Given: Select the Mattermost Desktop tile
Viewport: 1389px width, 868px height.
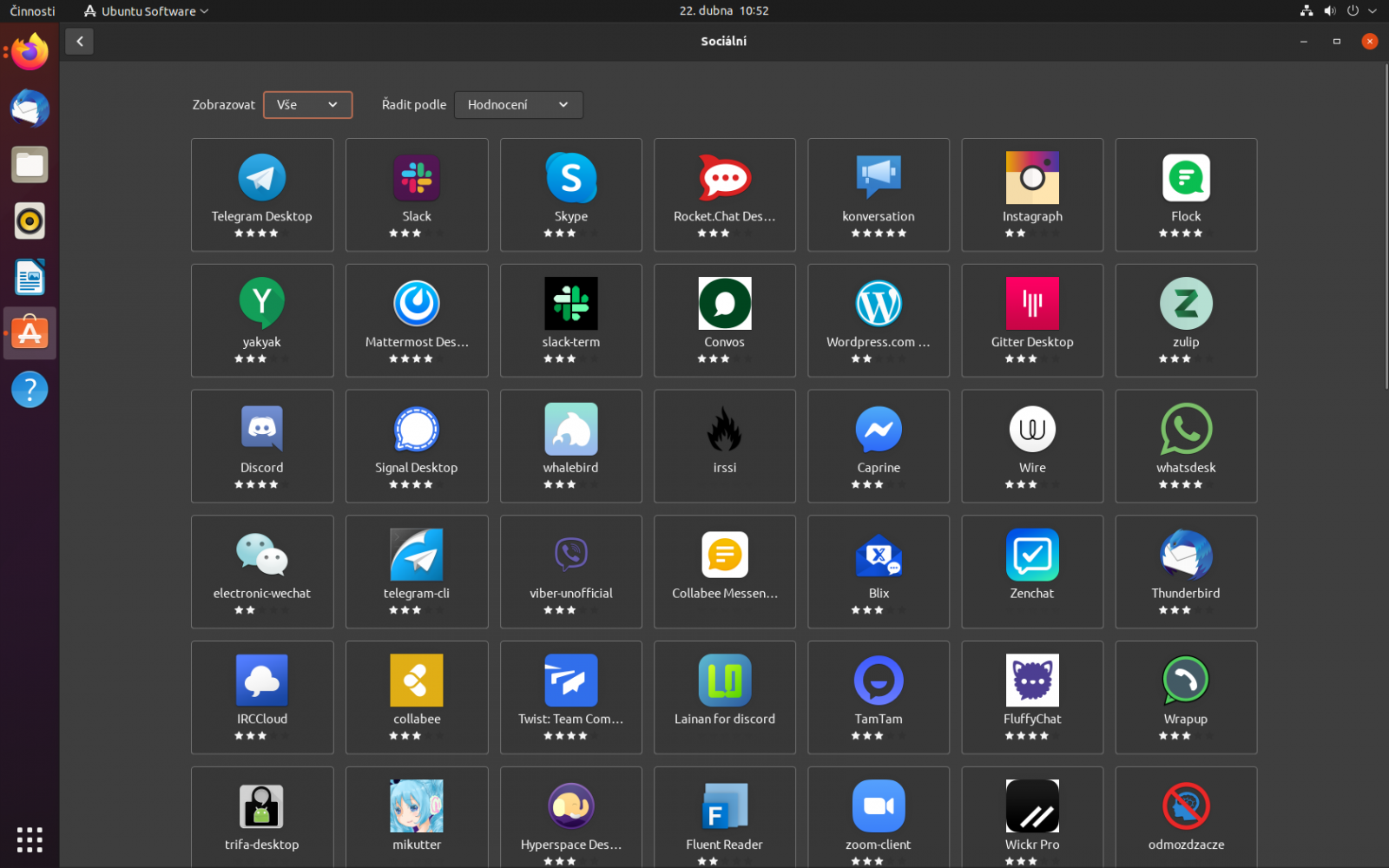Looking at the screenshot, I should point(416,320).
